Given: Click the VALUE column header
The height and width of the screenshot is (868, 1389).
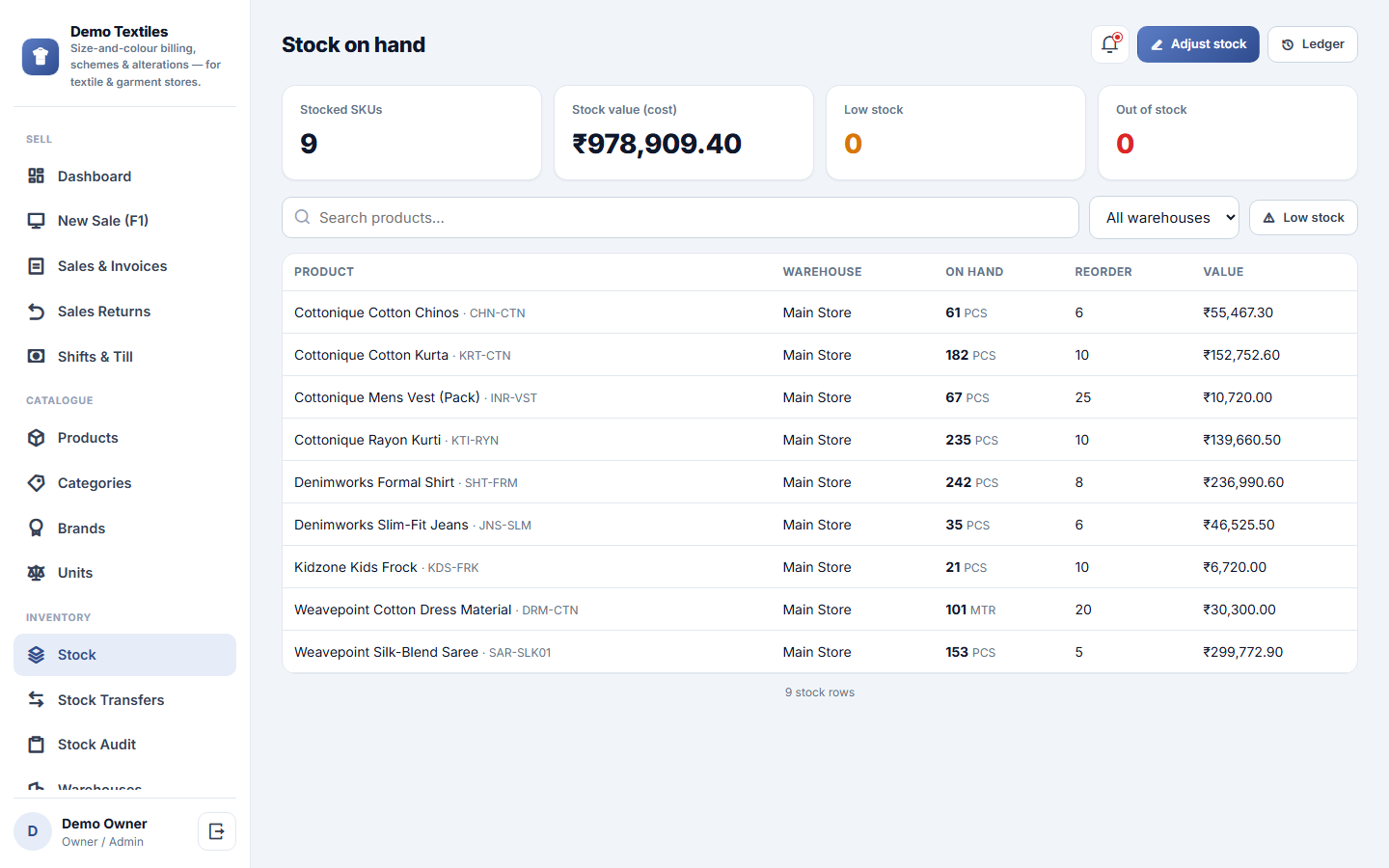Looking at the screenshot, I should [1223, 272].
